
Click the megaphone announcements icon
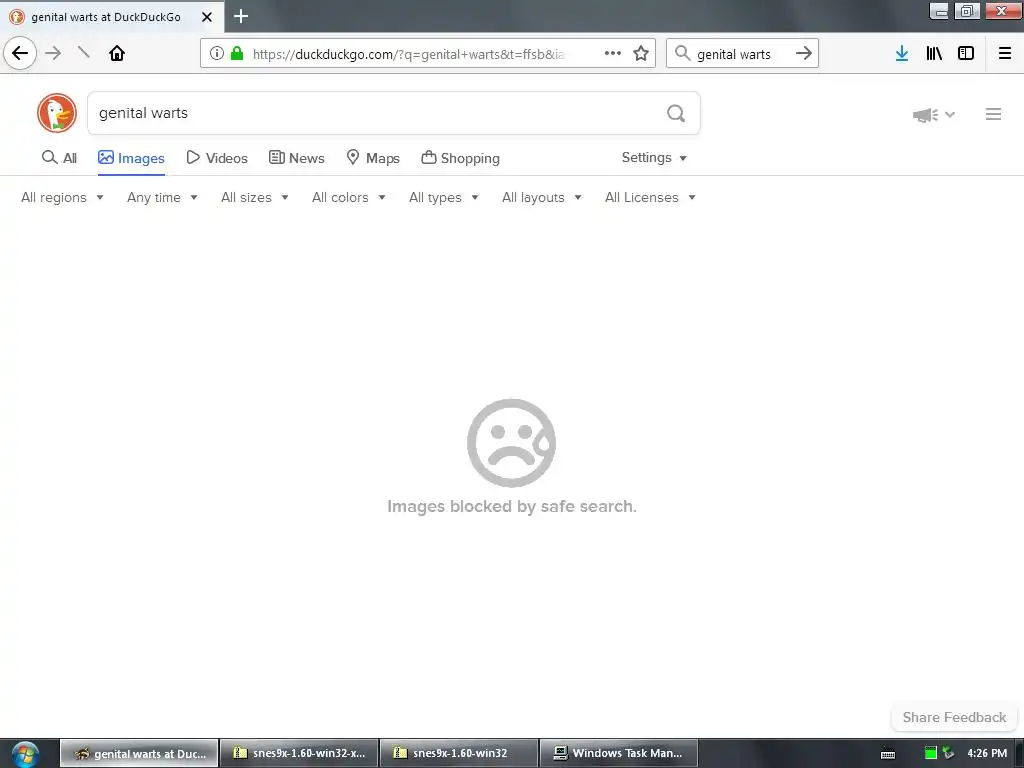tap(925, 115)
